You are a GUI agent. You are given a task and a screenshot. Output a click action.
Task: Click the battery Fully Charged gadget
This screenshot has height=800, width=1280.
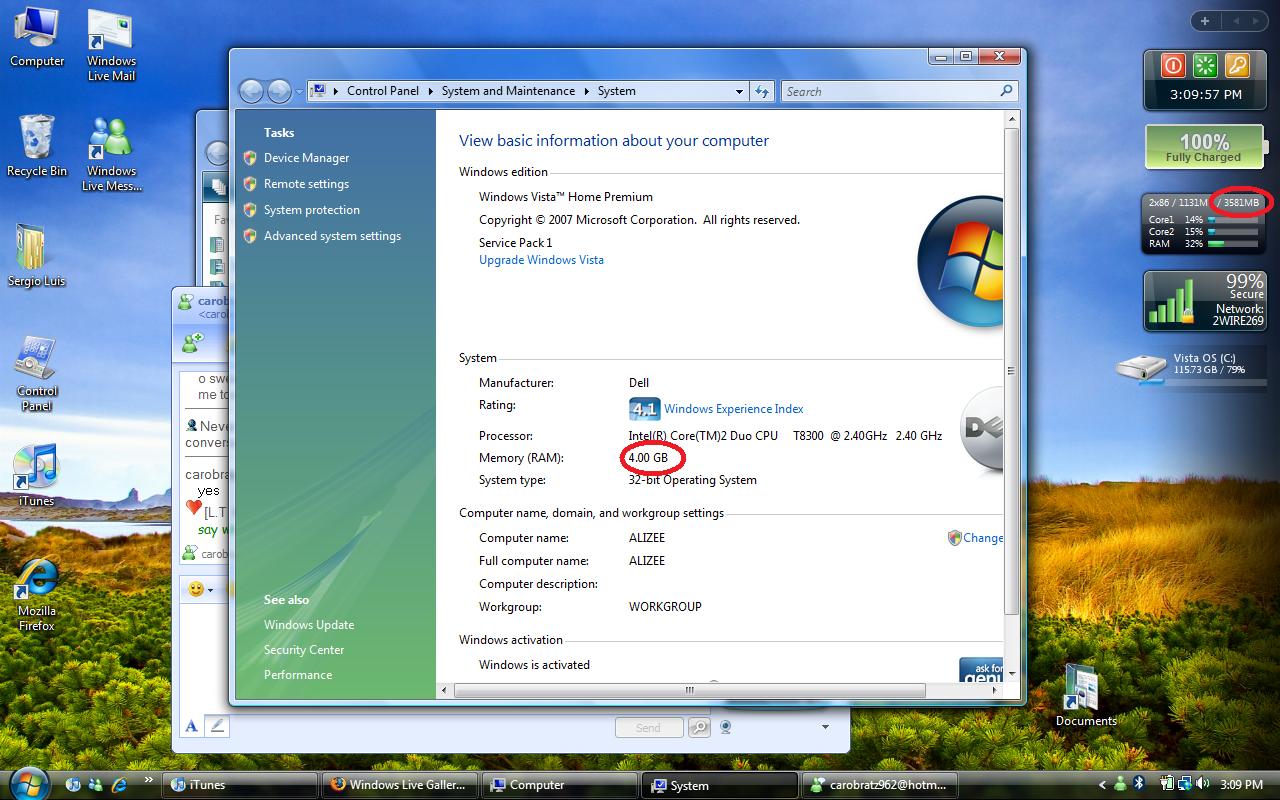coord(1204,148)
